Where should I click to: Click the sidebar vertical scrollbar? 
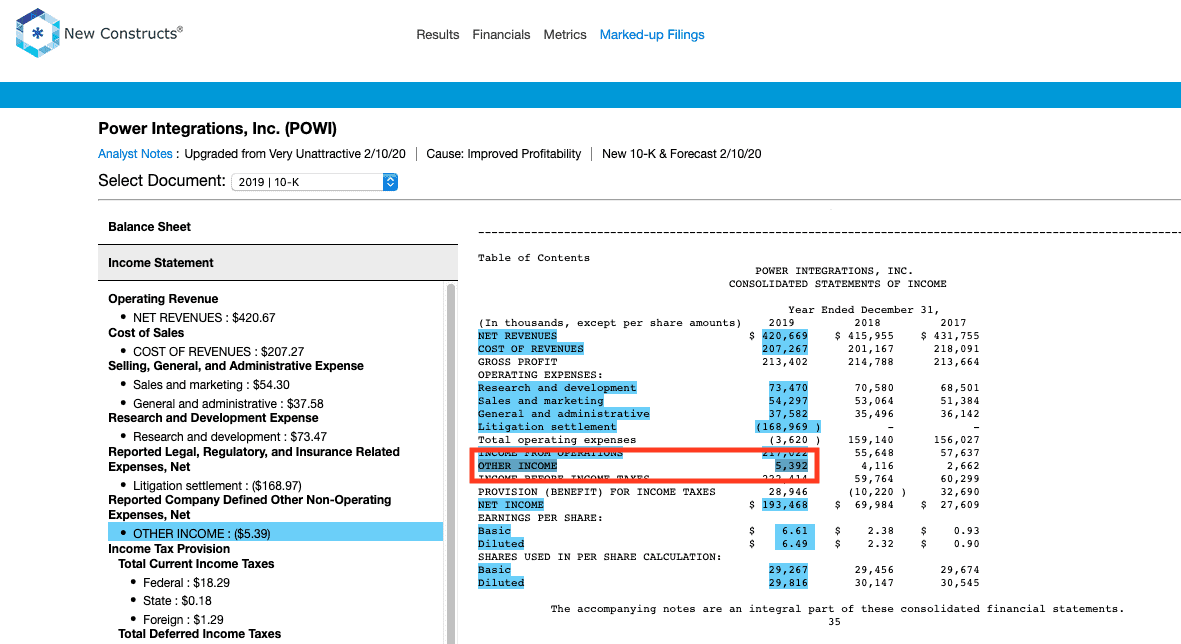451,463
